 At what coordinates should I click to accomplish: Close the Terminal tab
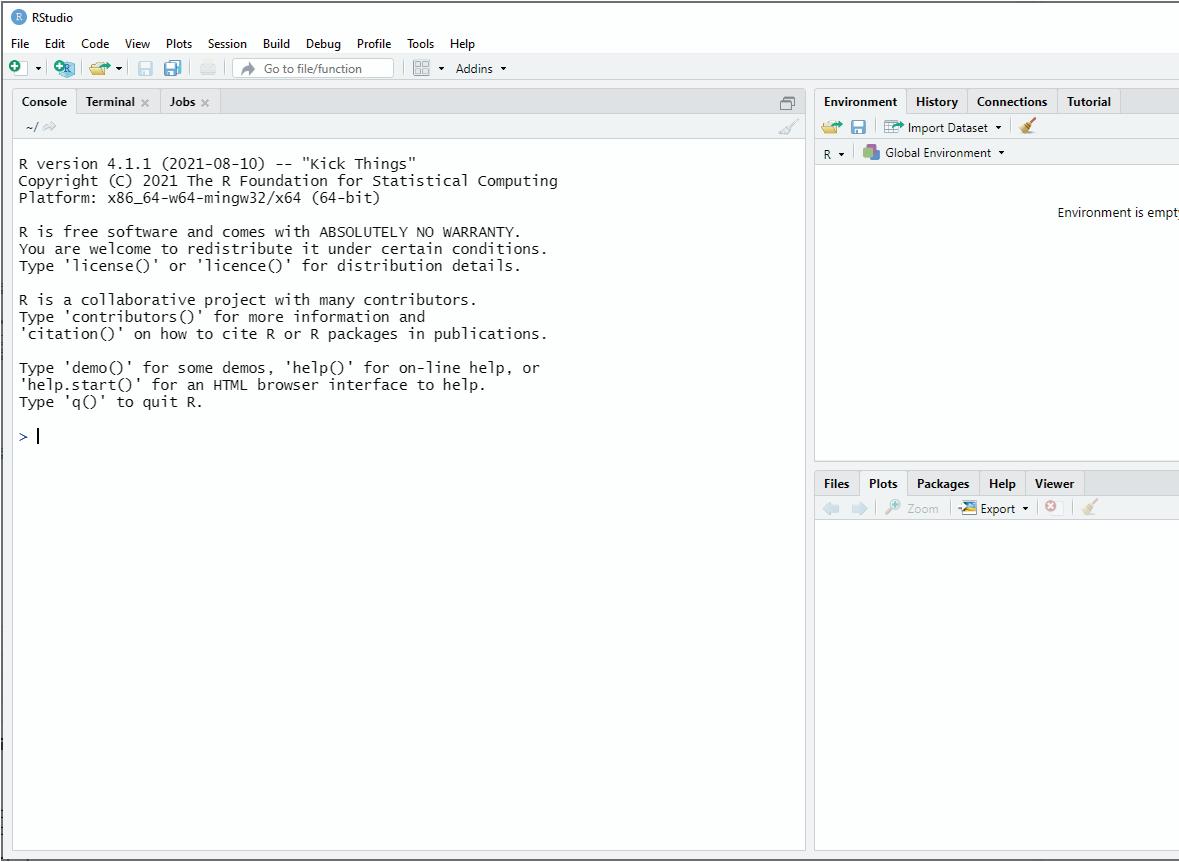[x=145, y=102]
